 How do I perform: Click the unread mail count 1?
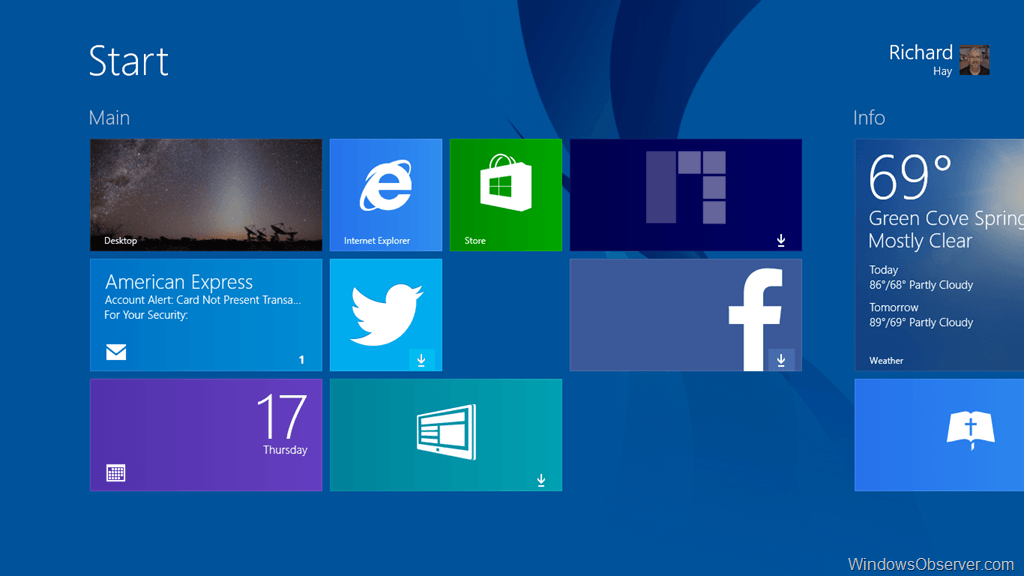[302, 360]
